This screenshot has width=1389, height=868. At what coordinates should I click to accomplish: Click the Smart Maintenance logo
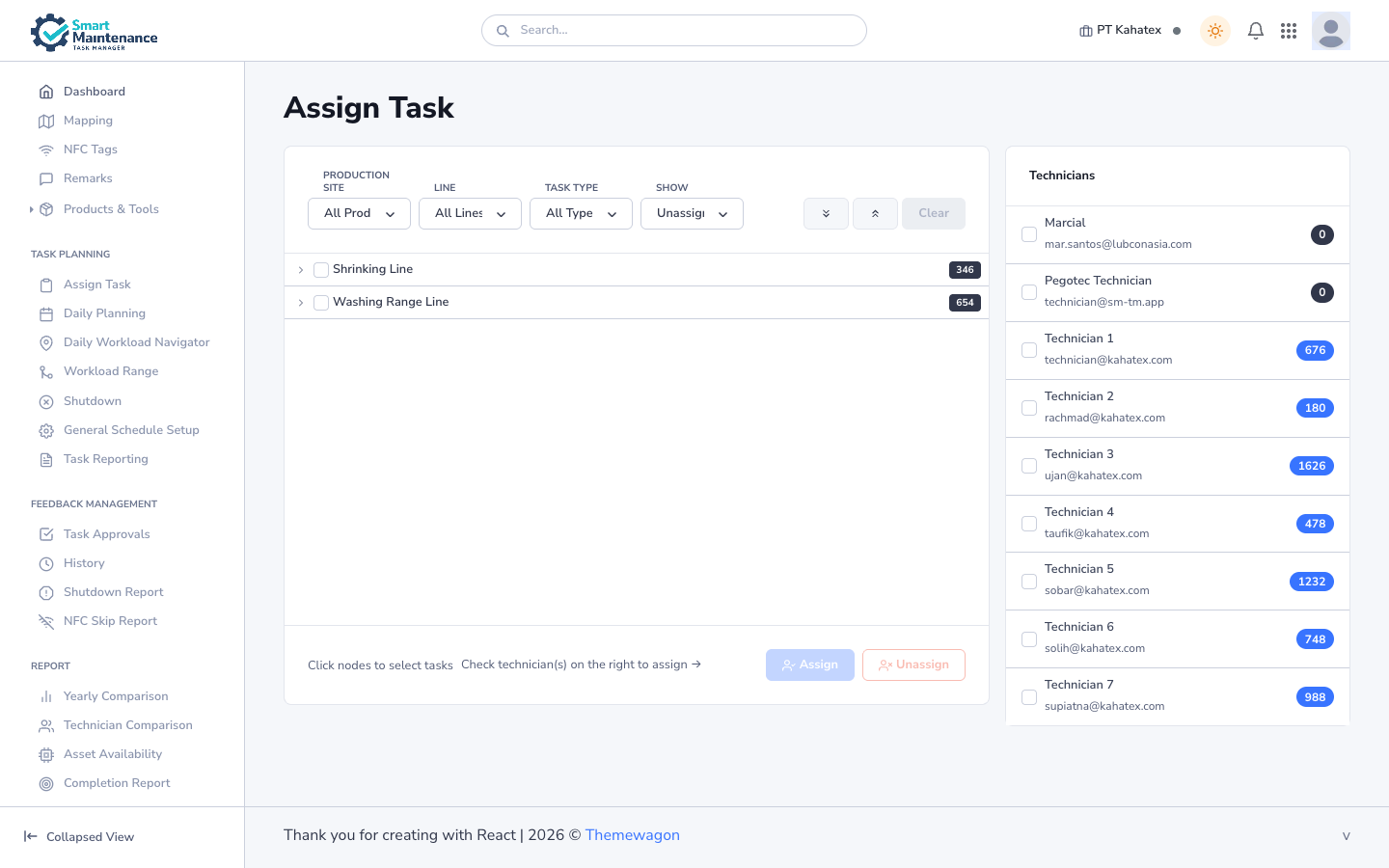point(95,33)
